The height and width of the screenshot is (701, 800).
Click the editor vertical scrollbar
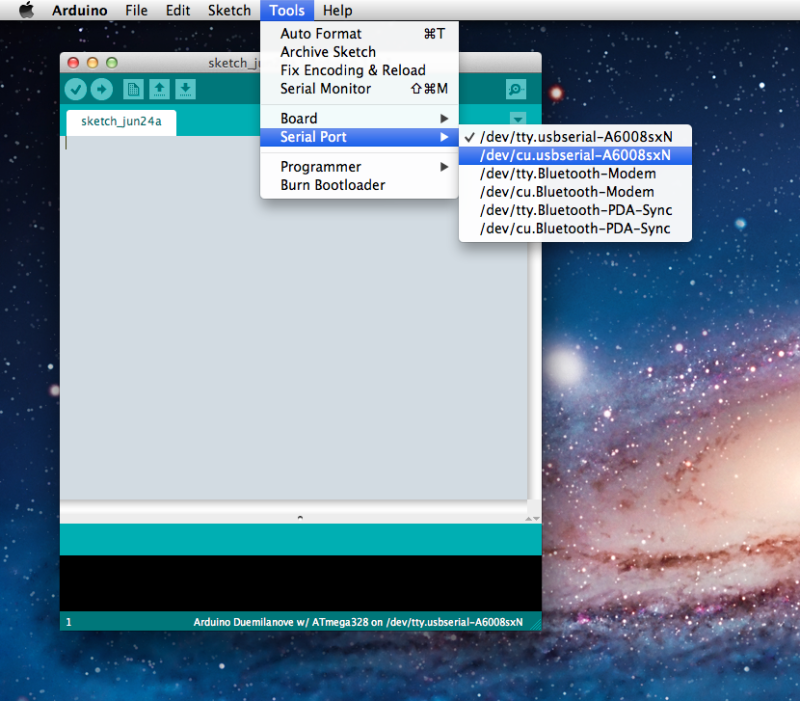coord(534,317)
